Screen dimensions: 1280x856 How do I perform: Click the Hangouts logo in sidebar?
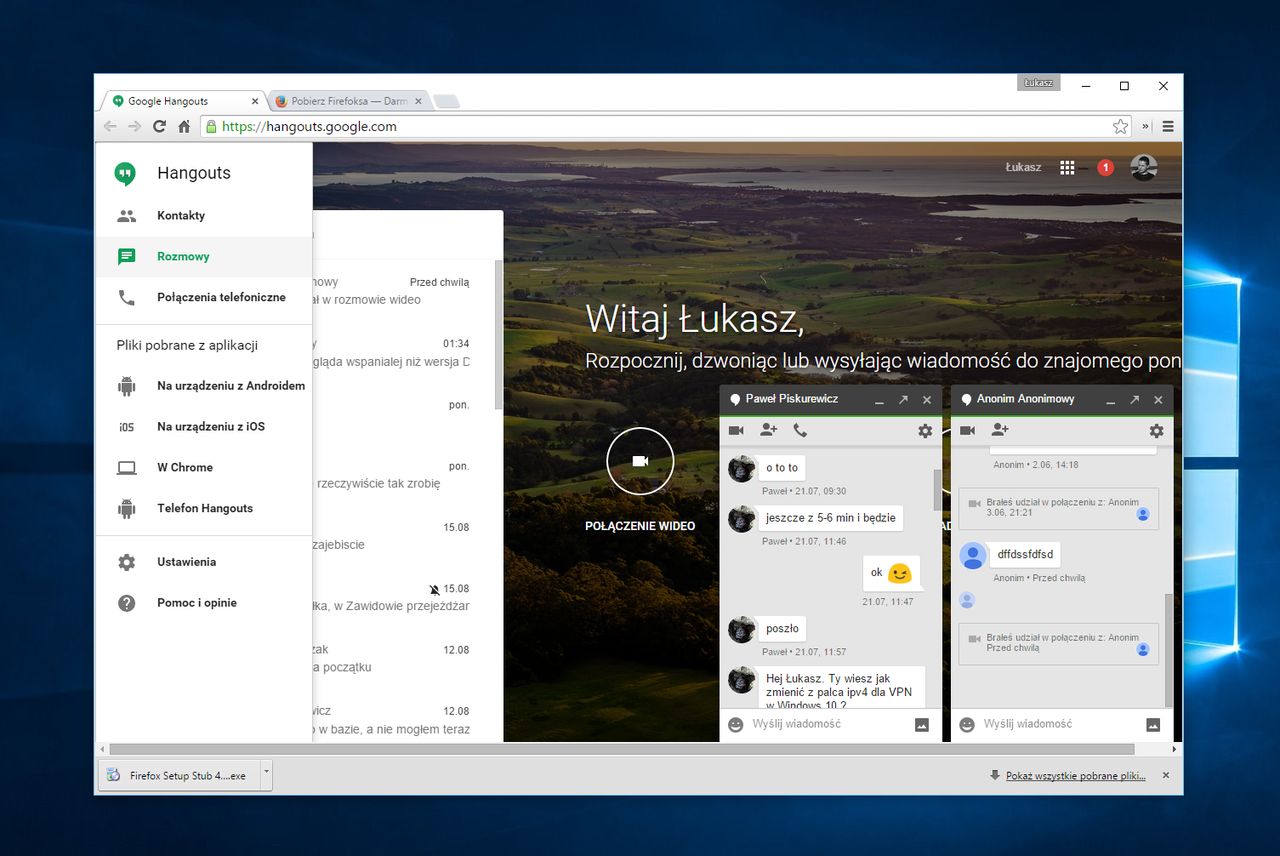(x=125, y=173)
